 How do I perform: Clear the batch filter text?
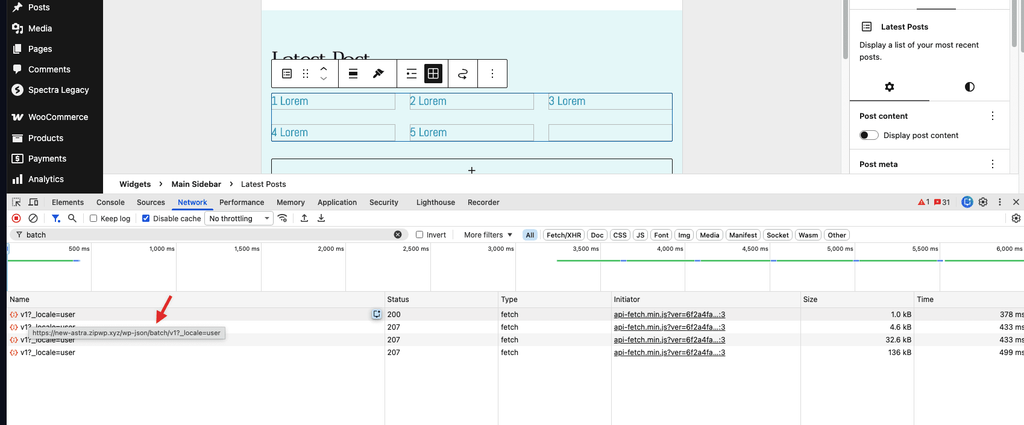[x=398, y=234]
